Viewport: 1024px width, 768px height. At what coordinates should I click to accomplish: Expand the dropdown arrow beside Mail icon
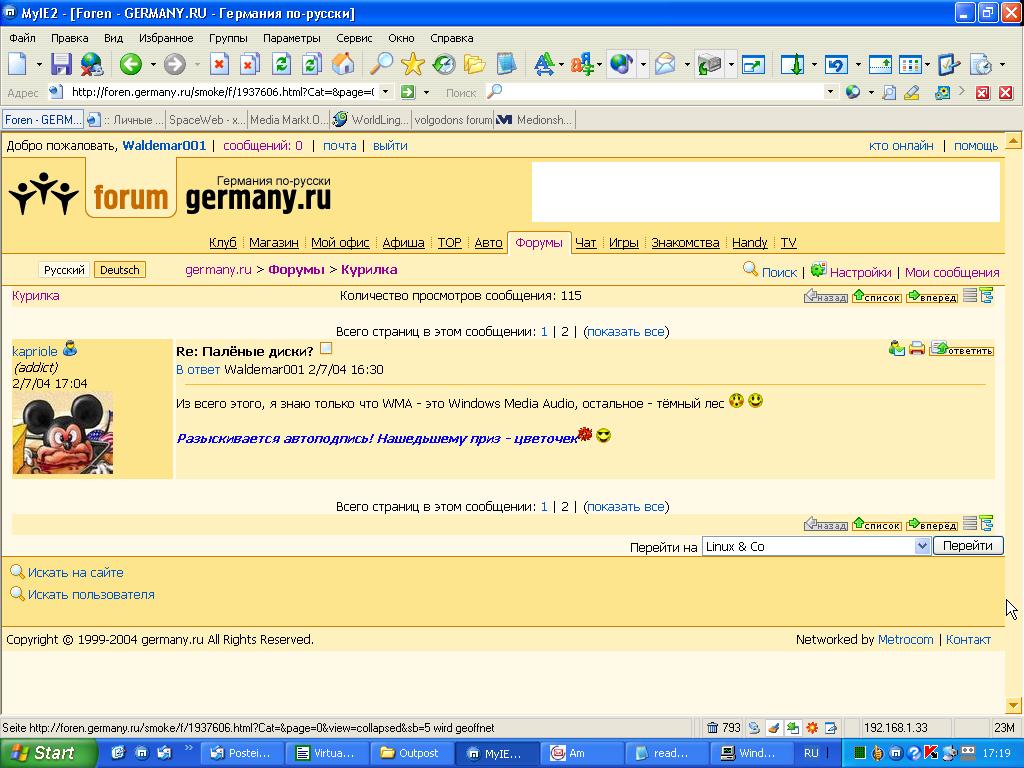pyautogui.click(x=686, y=65)
